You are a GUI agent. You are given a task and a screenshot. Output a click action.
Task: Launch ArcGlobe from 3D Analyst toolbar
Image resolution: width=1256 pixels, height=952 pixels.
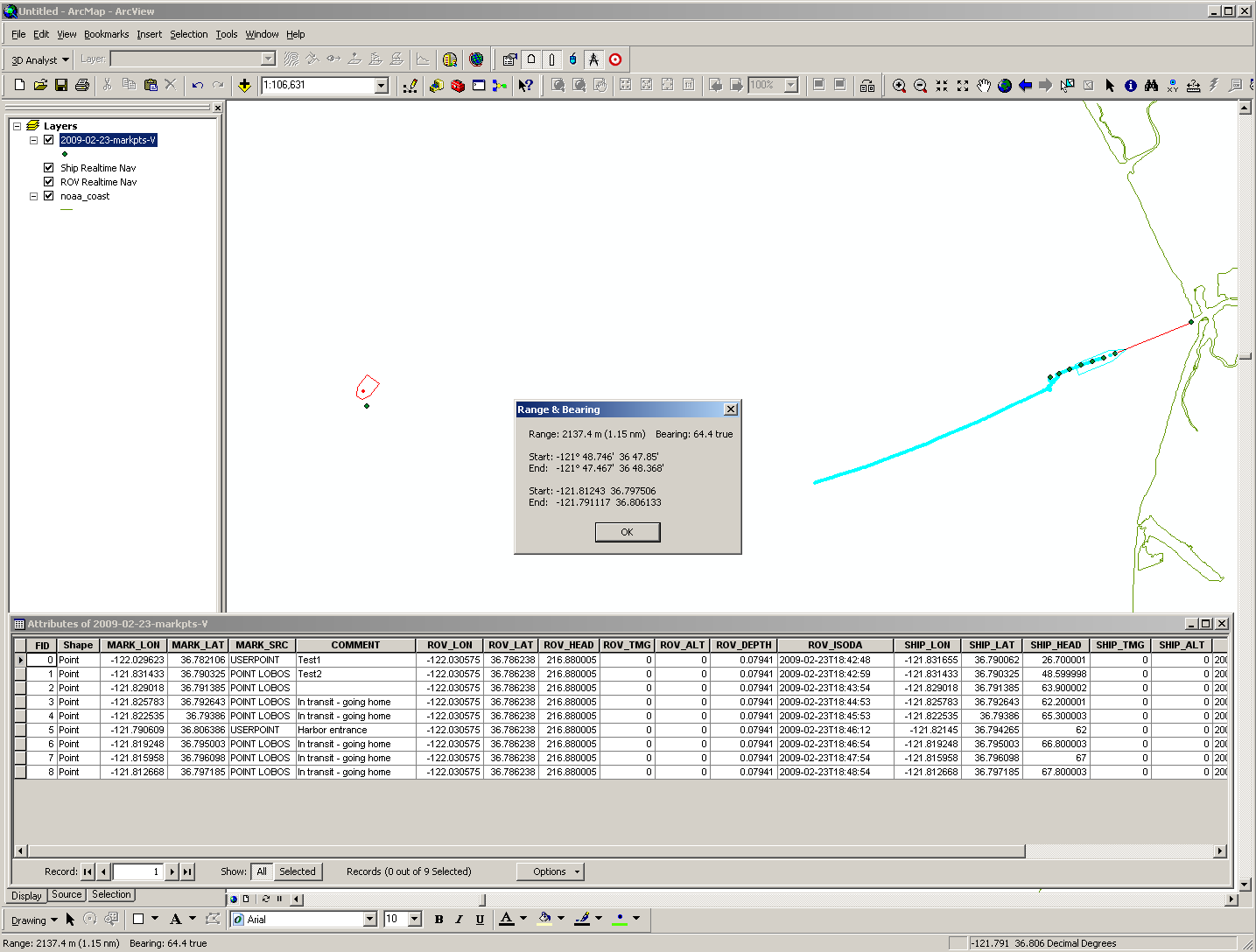click(476, 59)
